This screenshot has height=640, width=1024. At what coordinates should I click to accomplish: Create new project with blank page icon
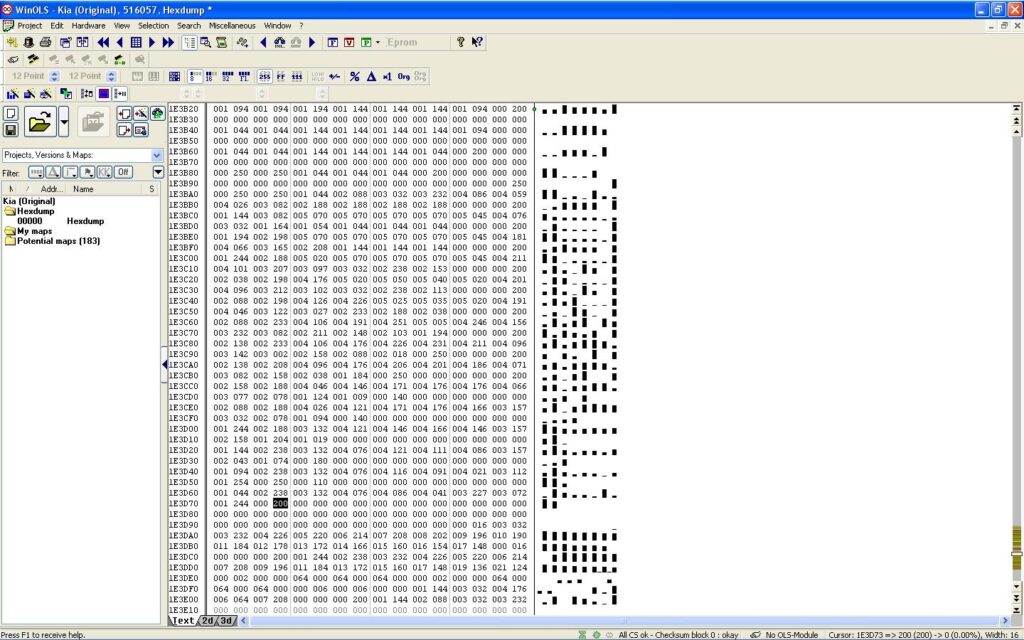coord(10,114)
